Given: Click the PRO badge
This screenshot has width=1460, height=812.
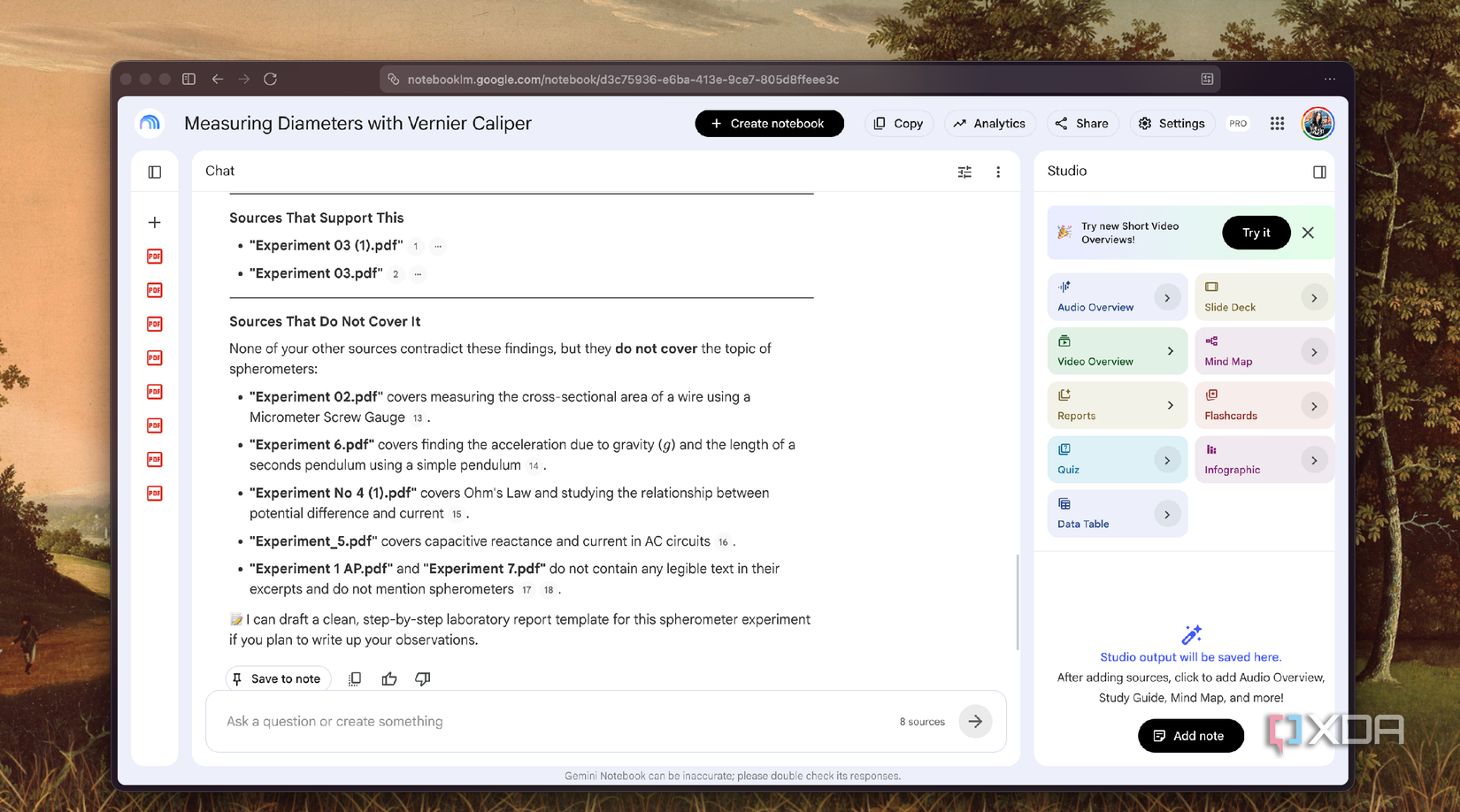Looking at the screenshot, I should [1238, 124].
